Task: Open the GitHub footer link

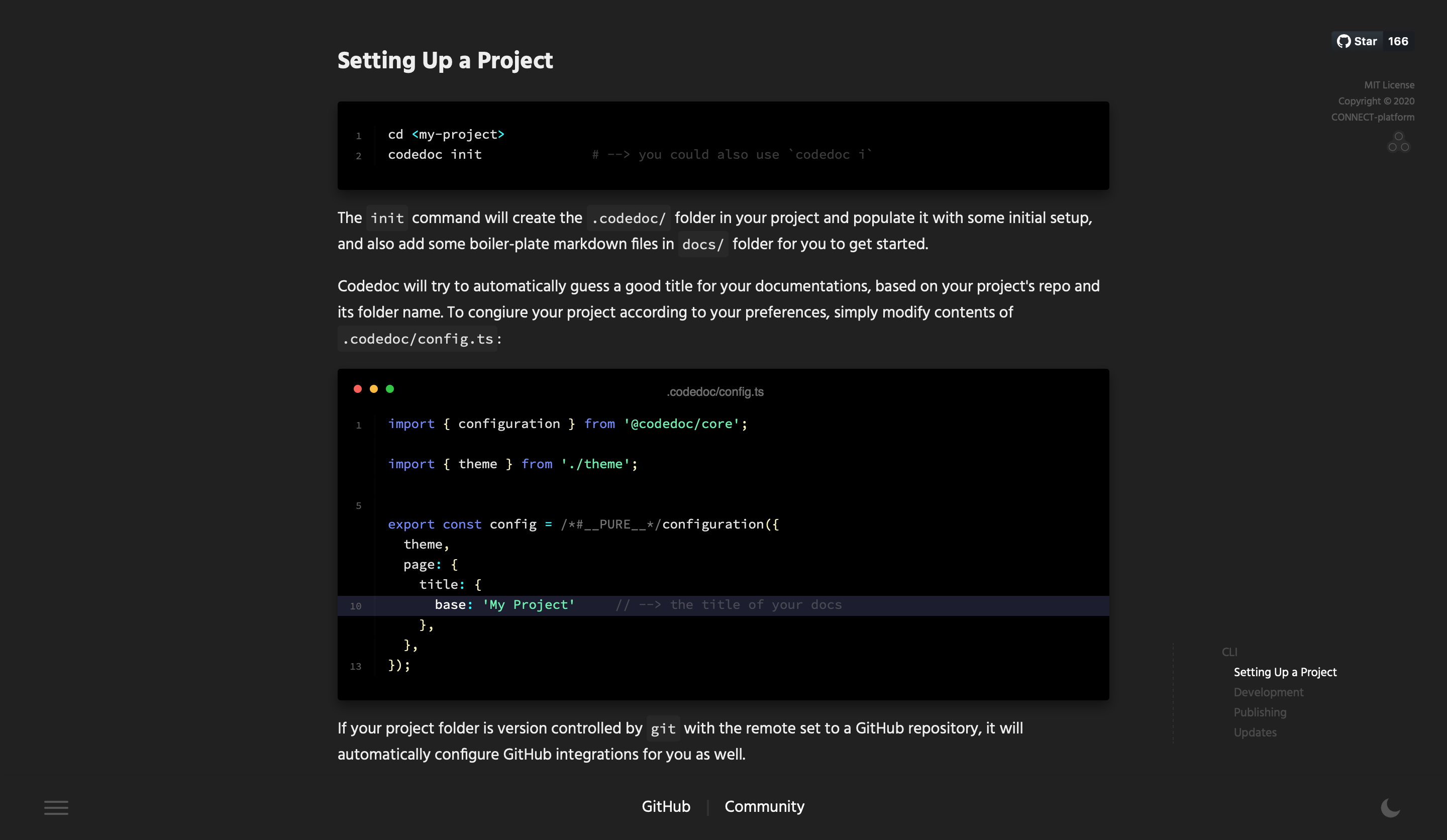Action: click(x=666, y=806)
